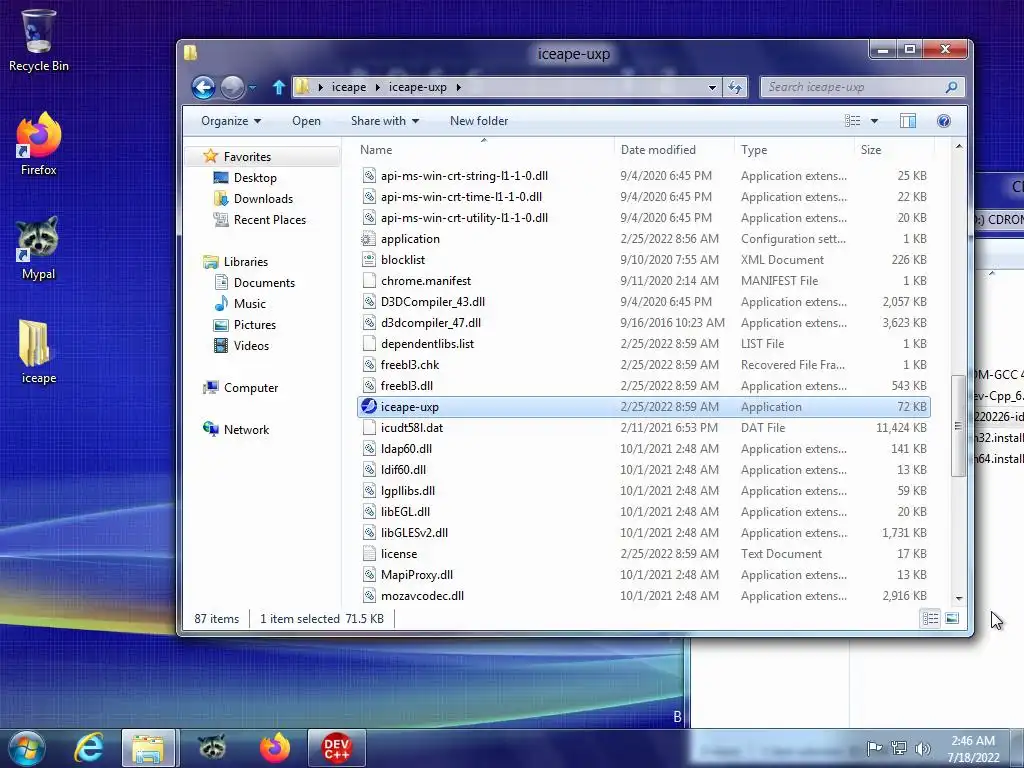Open Music library
This screenshot has height=768, width=1024.
click(249, 304)
